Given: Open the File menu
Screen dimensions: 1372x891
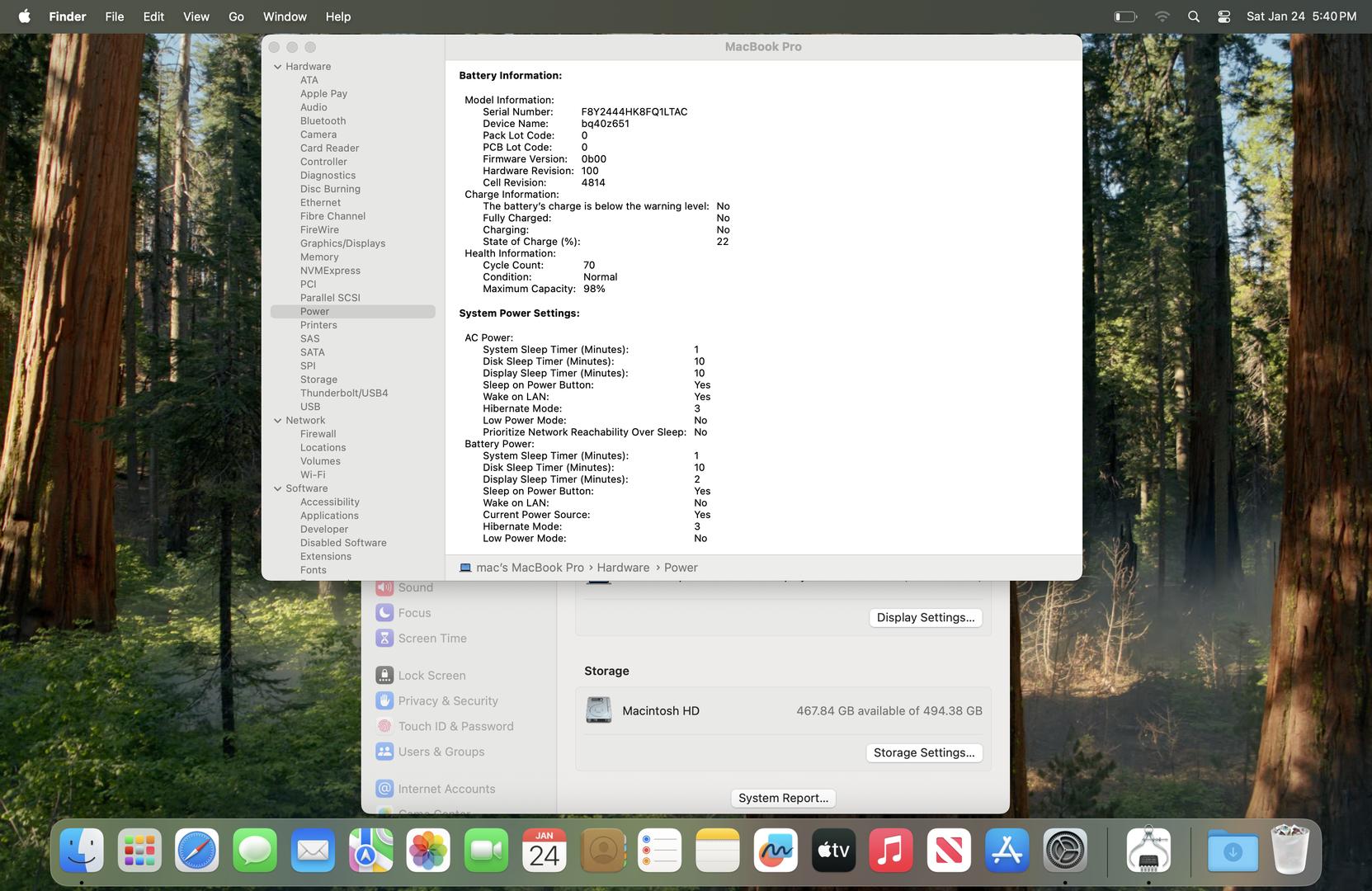Looking at the screenshot, I should click(115, 16).
